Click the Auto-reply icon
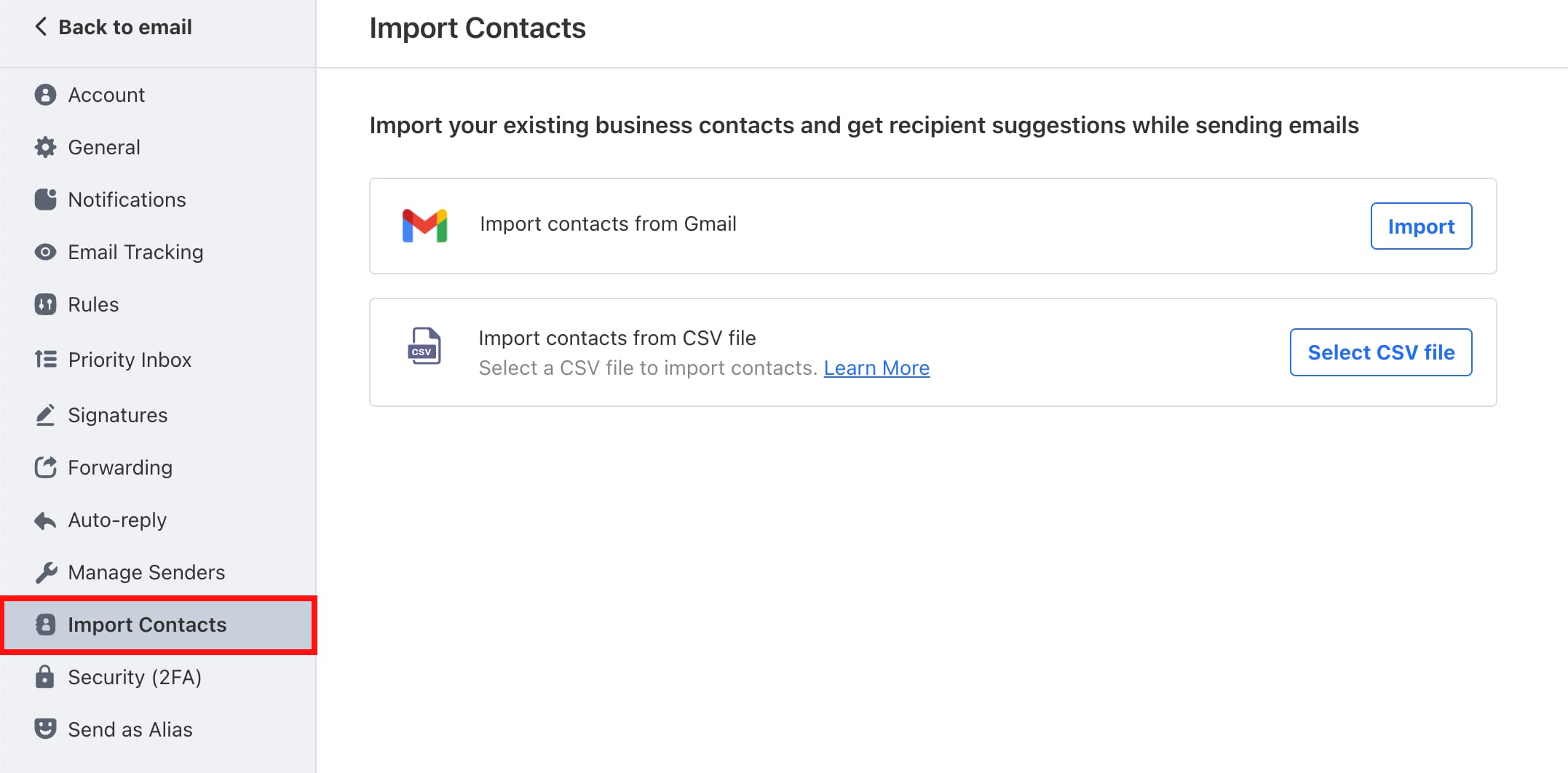1568x773 pixels. tap(45, 520)
